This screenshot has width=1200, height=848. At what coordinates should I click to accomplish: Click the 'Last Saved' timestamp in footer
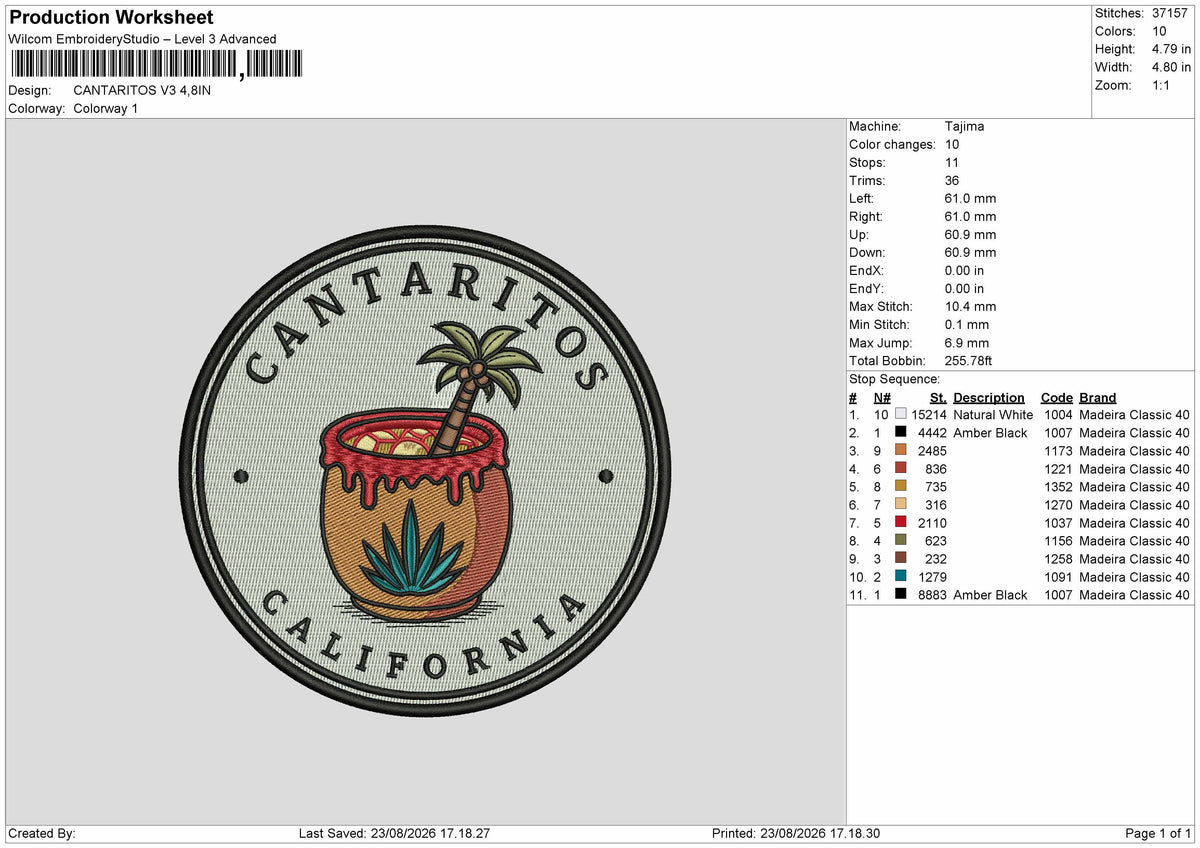pyautogui.click(x=393, y=833)
